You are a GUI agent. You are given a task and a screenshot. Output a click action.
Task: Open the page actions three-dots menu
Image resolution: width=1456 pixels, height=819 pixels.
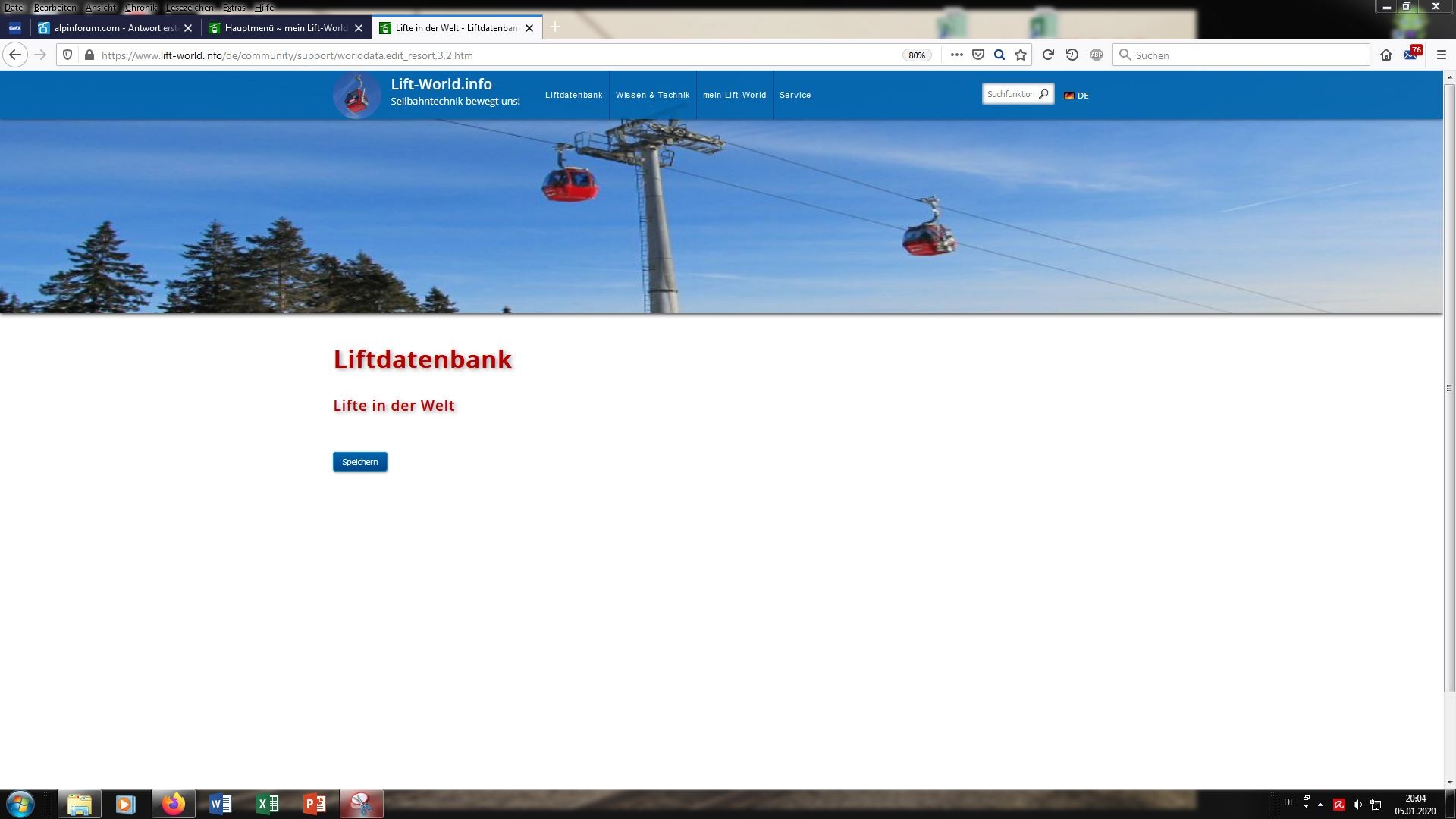[x=956, y=55]
